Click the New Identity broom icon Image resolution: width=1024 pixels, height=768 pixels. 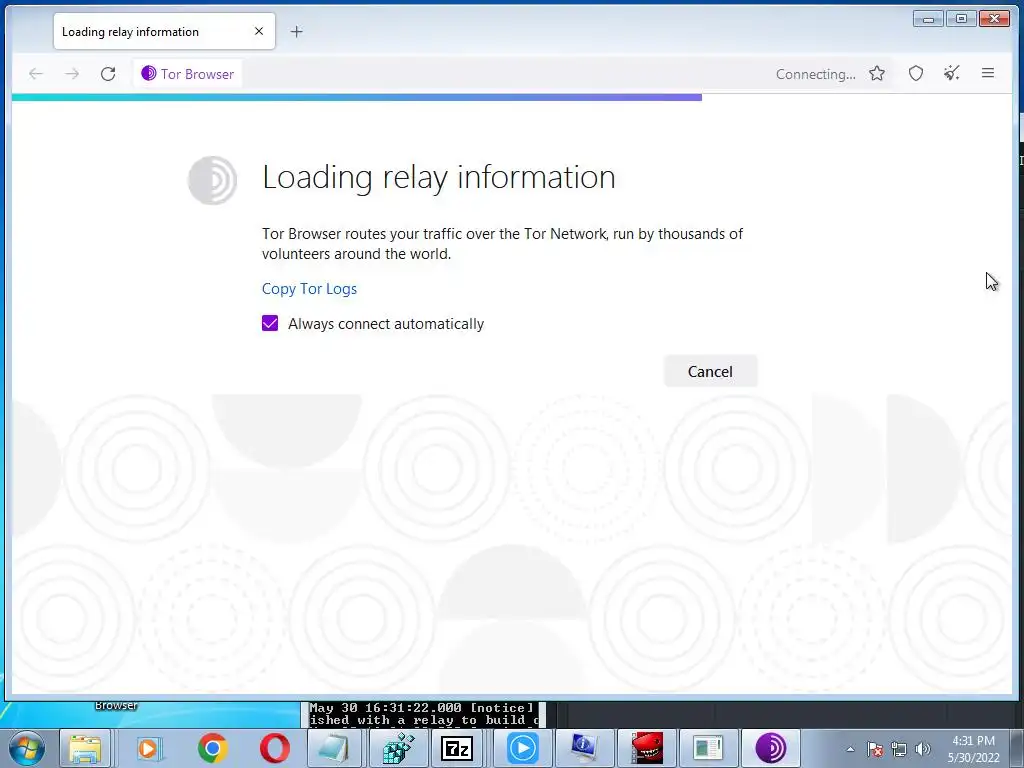(x=952, y=73)
